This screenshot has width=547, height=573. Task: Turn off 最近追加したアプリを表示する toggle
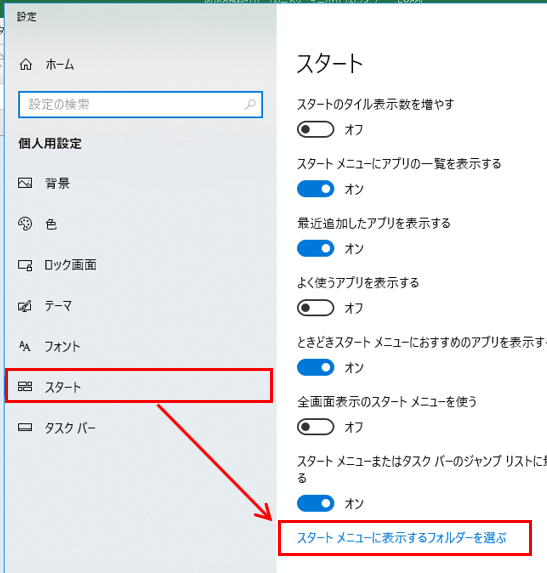pyautogui.click(x=315, y=248)
